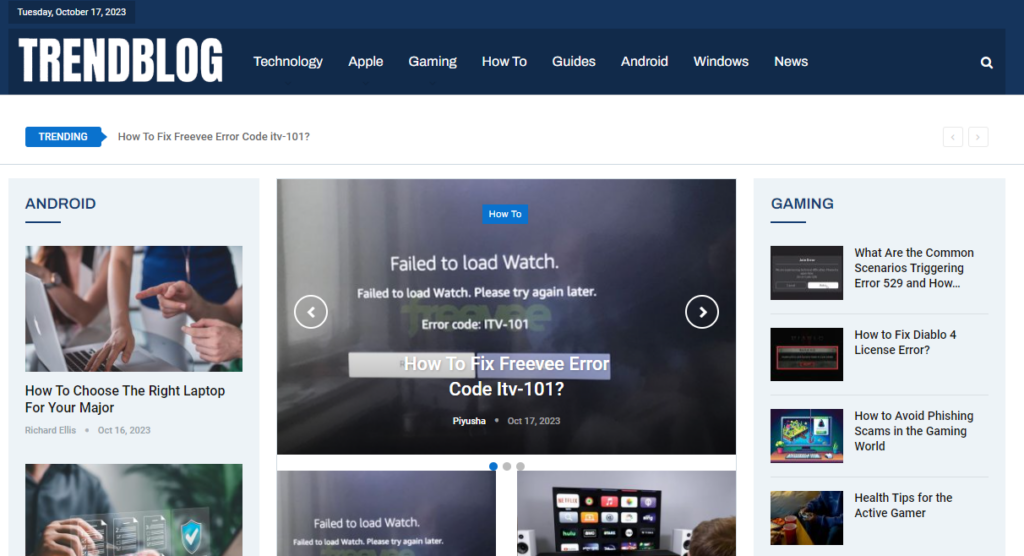Click the TRENDBLOG site logo
This screenshot has height=556, width=1024.
(121, 61)
